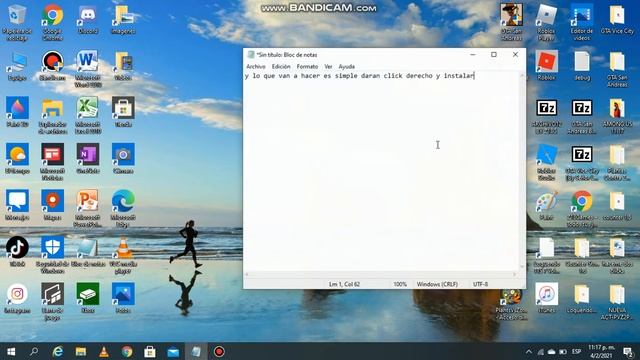The width and height of the screenshot is (640, 360).
Task: Click the Ln 1, Col 62 status entry
Action: point(344,284)
